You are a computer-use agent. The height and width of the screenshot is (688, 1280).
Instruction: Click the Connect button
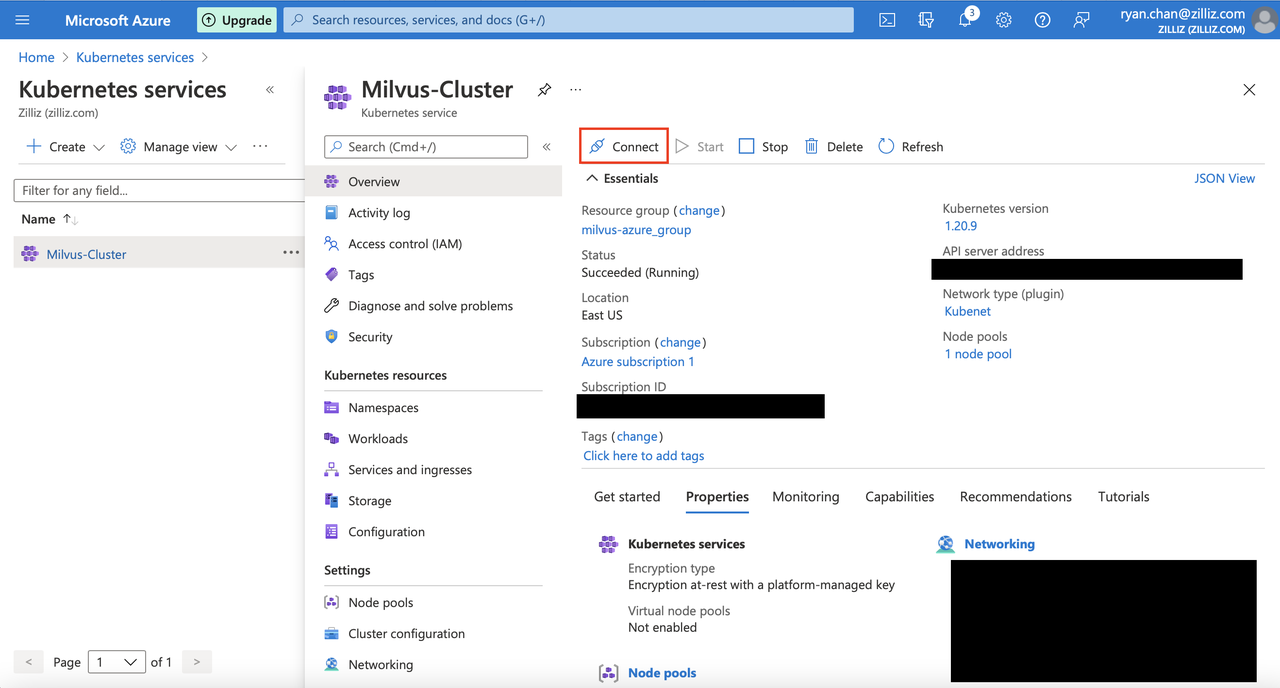pos(624,147)
